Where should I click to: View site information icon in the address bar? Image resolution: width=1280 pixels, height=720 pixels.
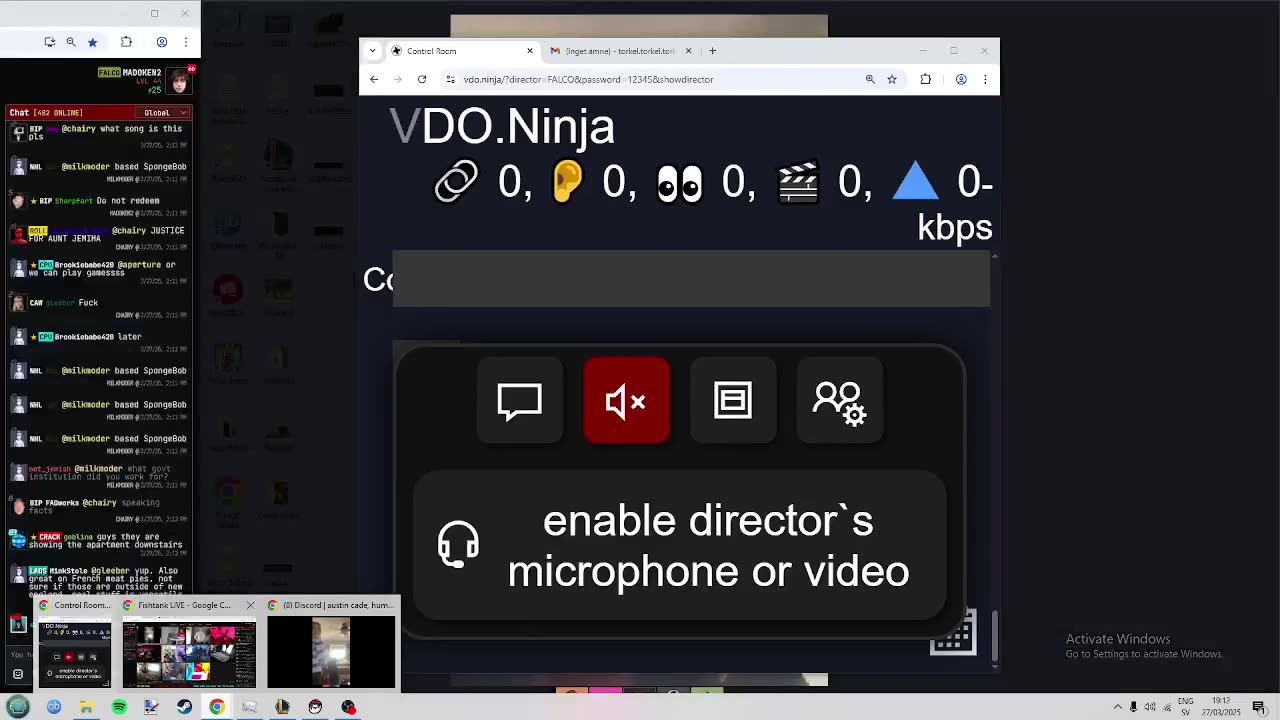(451, 79)
